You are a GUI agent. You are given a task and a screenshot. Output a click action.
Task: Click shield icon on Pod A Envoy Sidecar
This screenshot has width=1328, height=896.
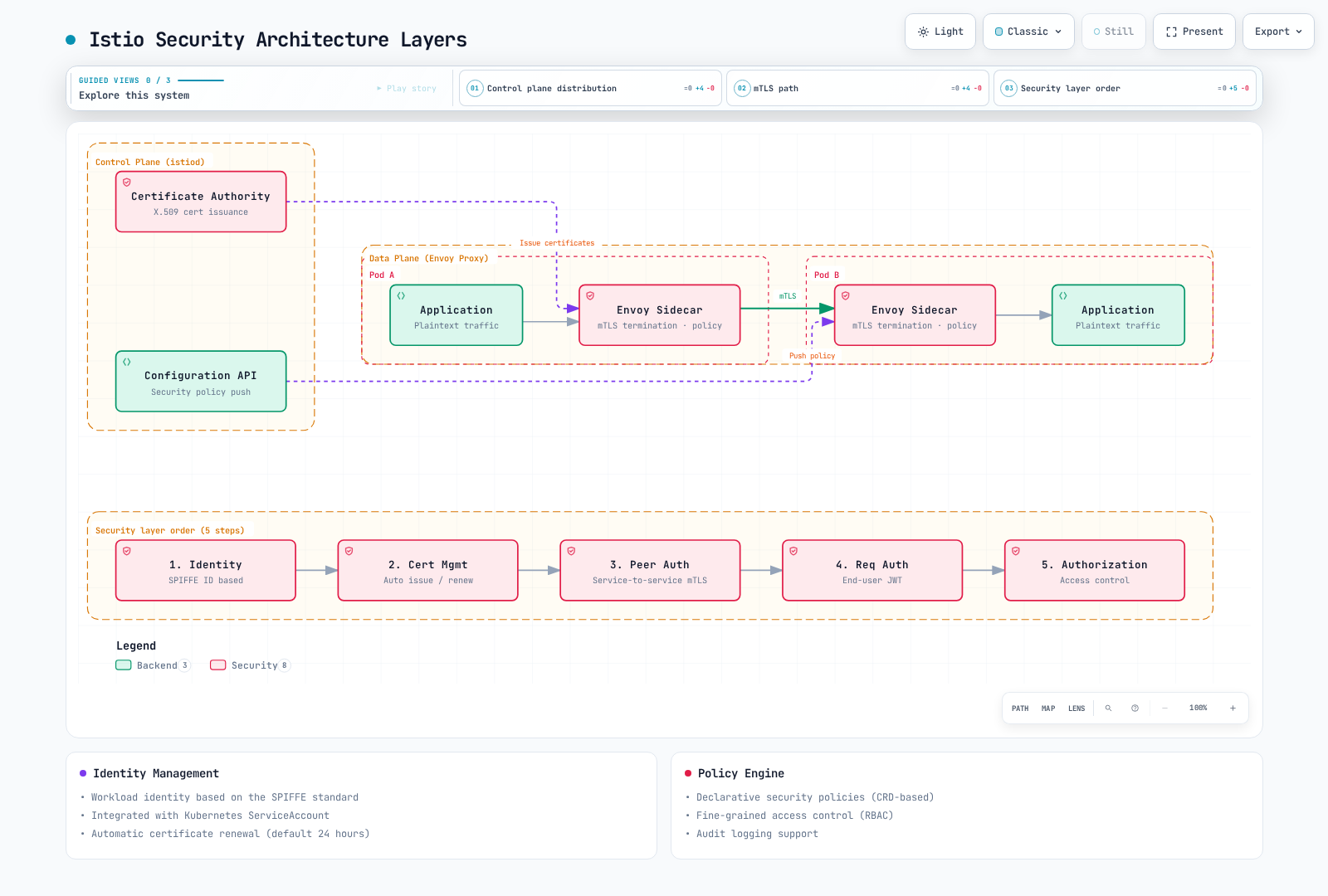coord(590,296)
